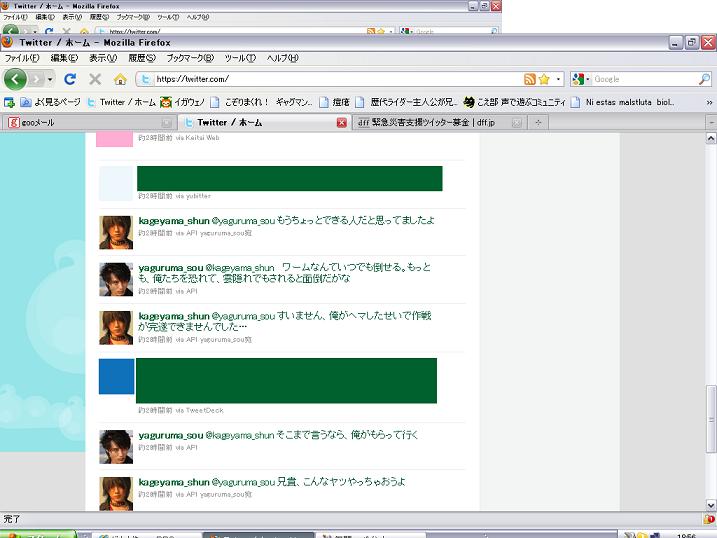This screenshot has height=538, width=717.
Task: Open the 歴代ライダー主人公が兄 bookmark
Action: (x=406, y=102)
